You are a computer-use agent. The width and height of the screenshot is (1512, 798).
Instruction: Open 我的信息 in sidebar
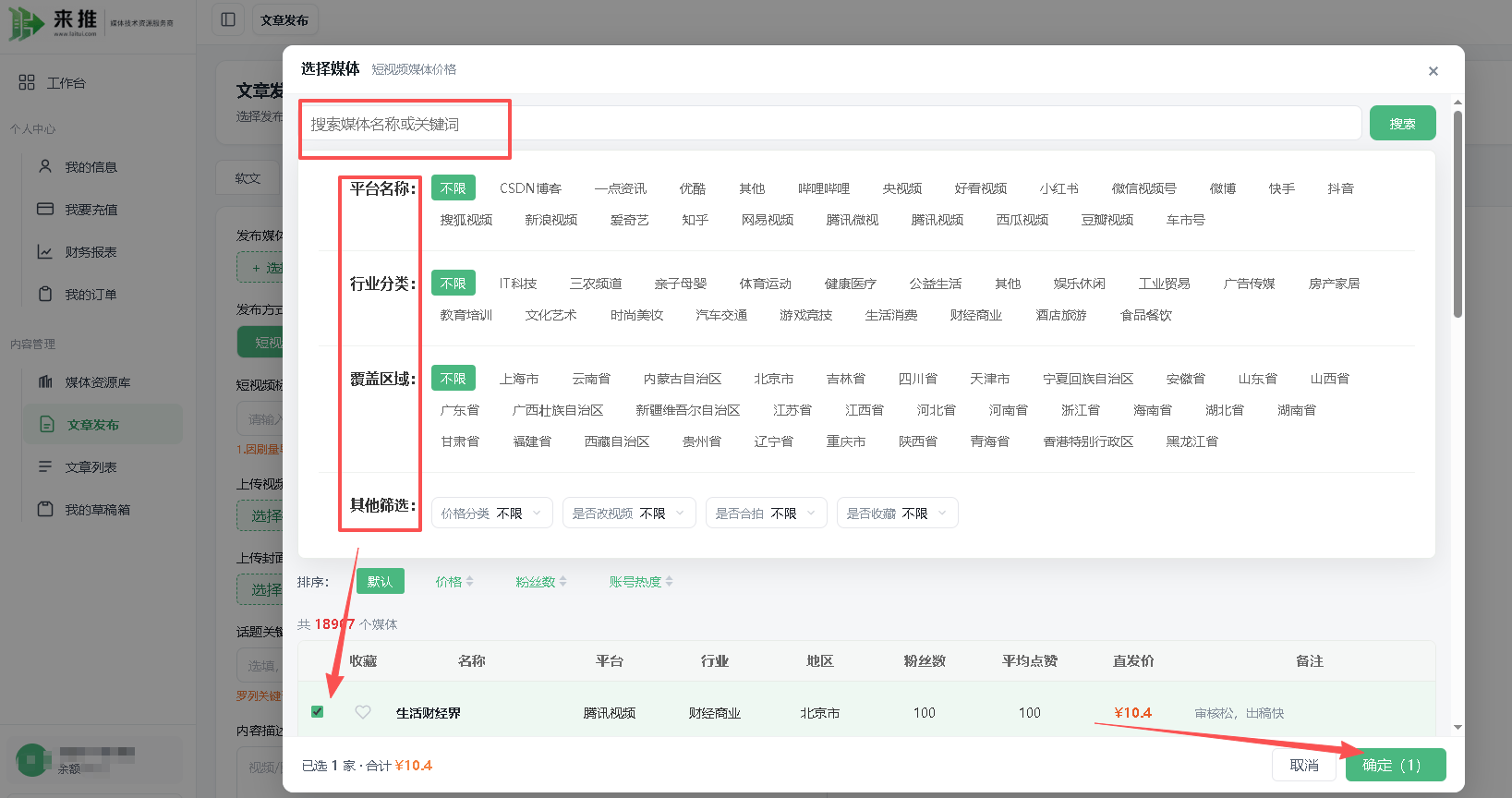91,166
